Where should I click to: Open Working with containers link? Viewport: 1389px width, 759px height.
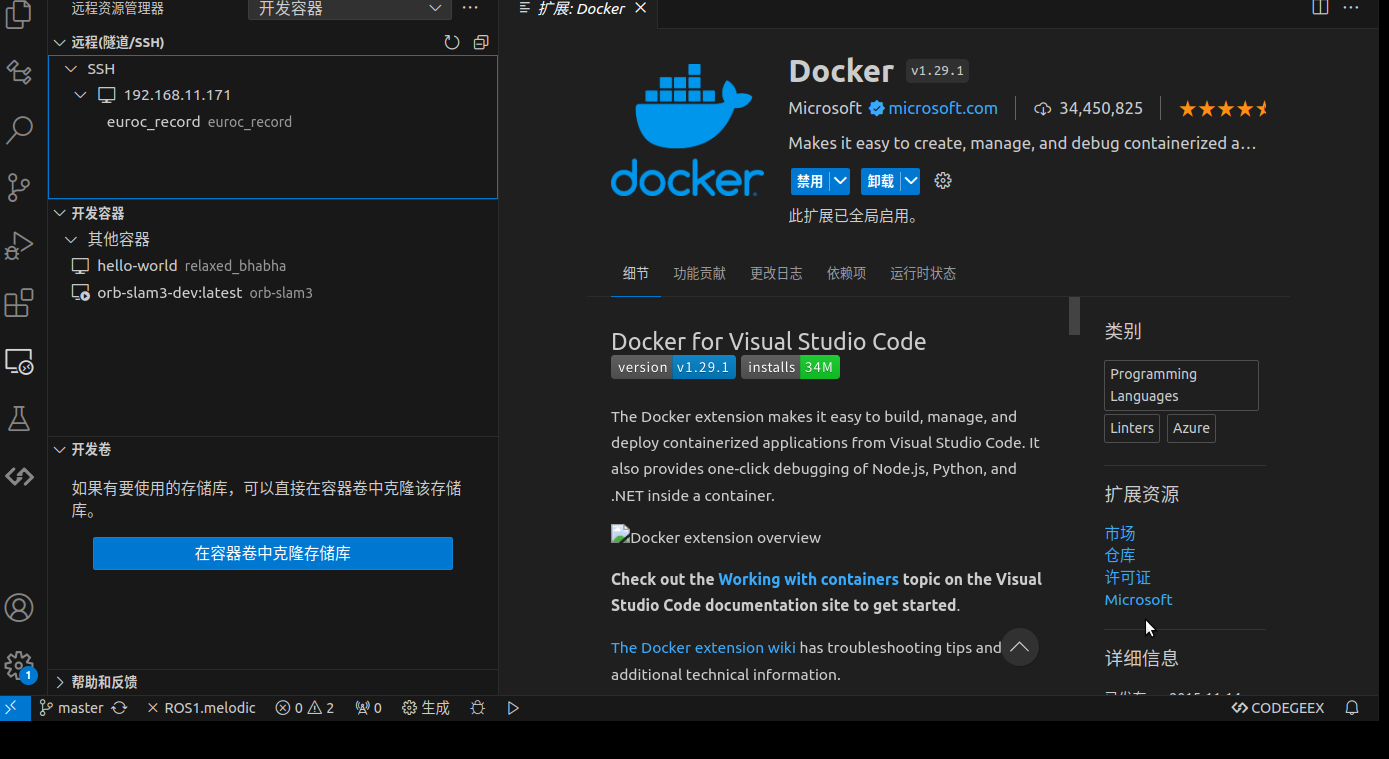pyautogui.click(x=808, y=579)
